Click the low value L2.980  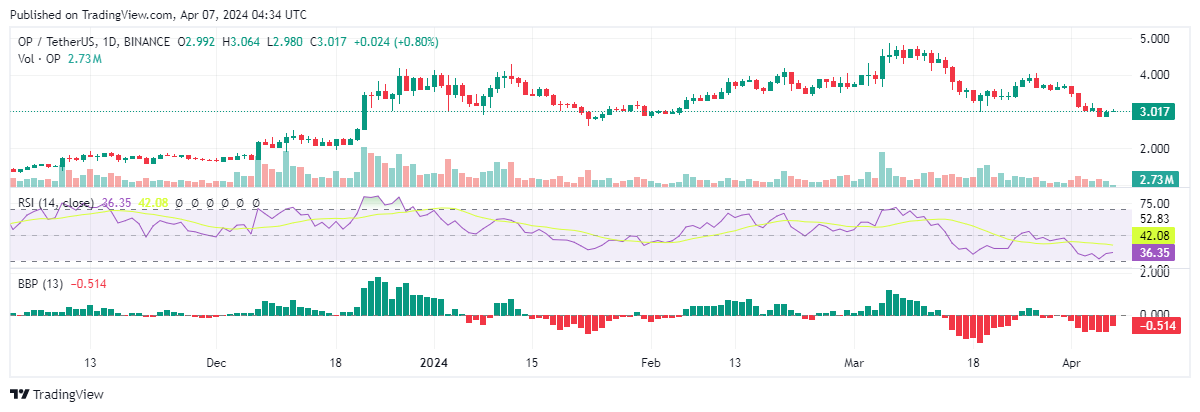[x=285, y=42]
